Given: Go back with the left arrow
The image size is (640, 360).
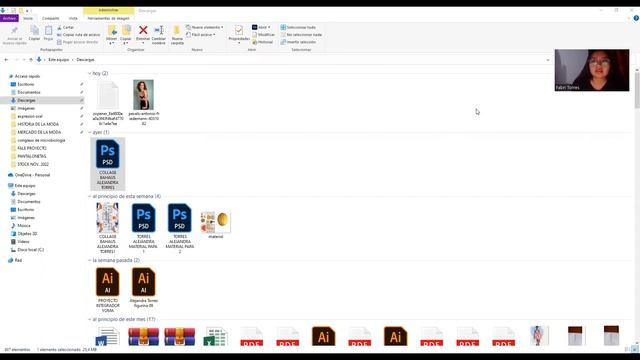Looking at the screenshot, I should point(6,60).
